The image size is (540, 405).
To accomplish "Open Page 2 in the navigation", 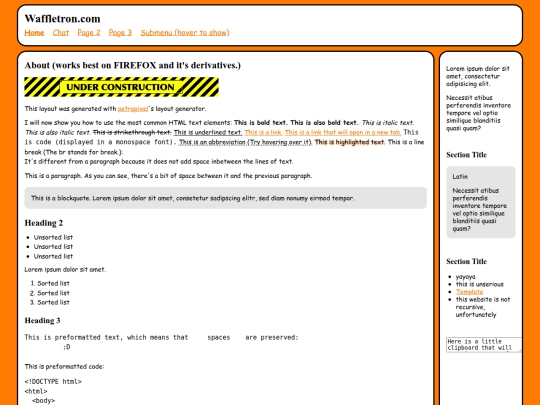I will pos(89,33).
